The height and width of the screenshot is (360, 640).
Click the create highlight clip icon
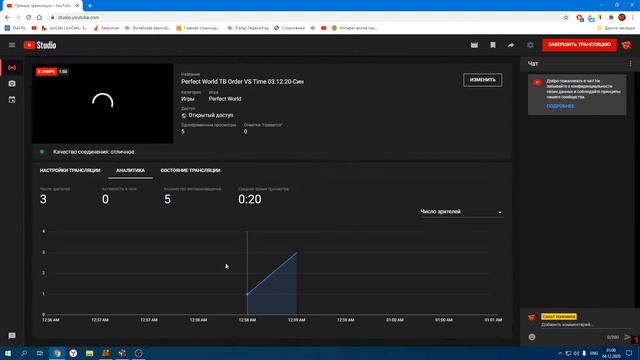point(474,45)
